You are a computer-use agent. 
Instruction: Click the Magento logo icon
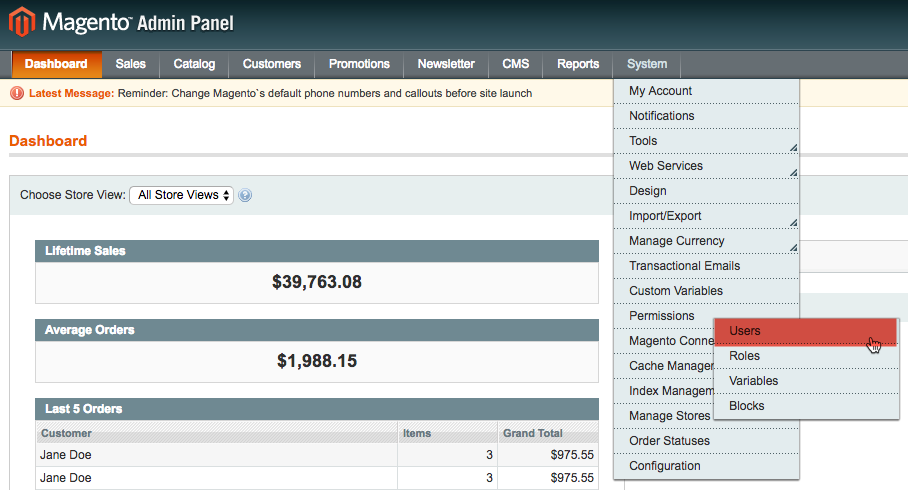click(x=22, y=22)
